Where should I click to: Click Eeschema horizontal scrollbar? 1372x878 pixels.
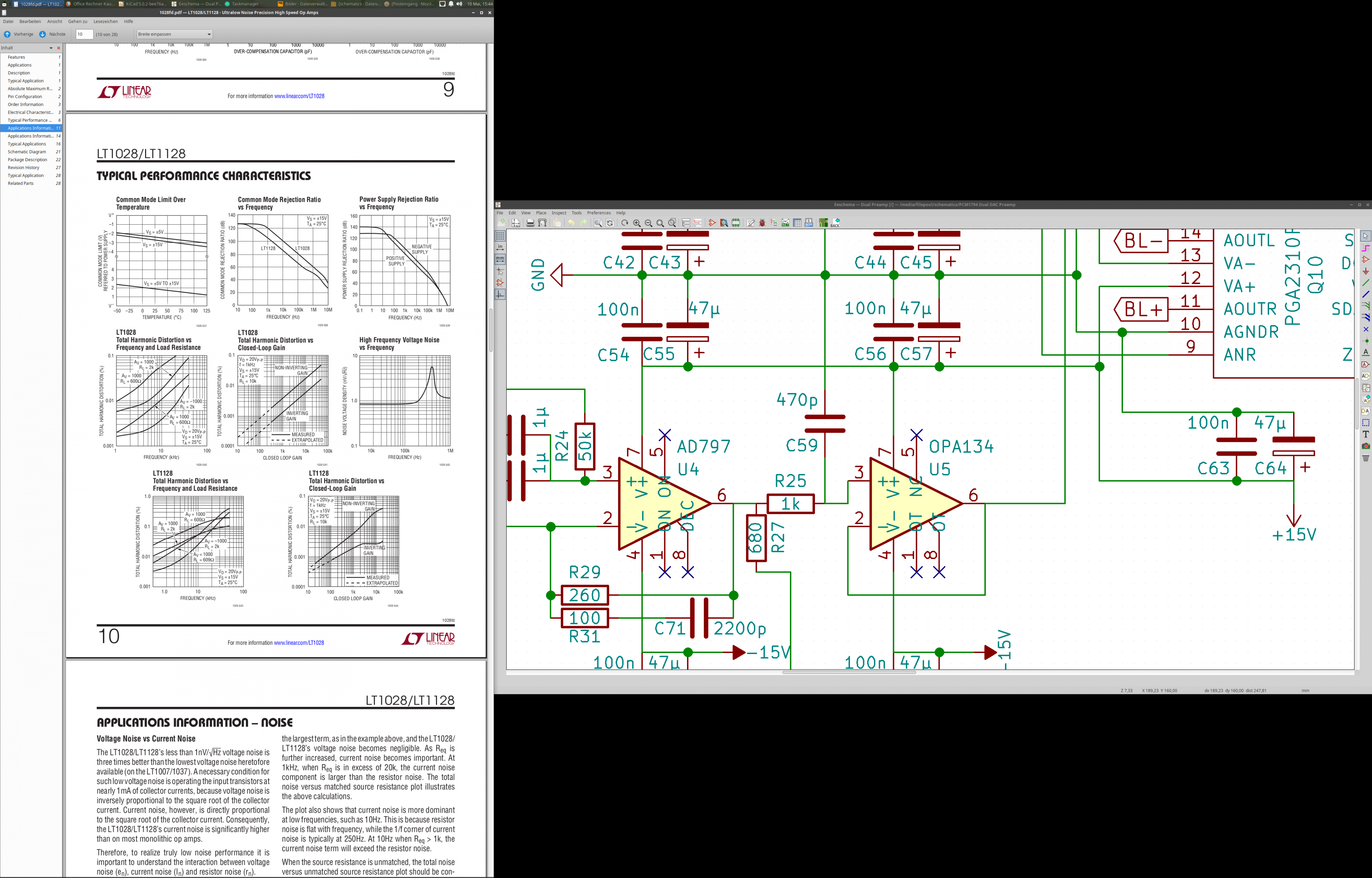(849, 673)
